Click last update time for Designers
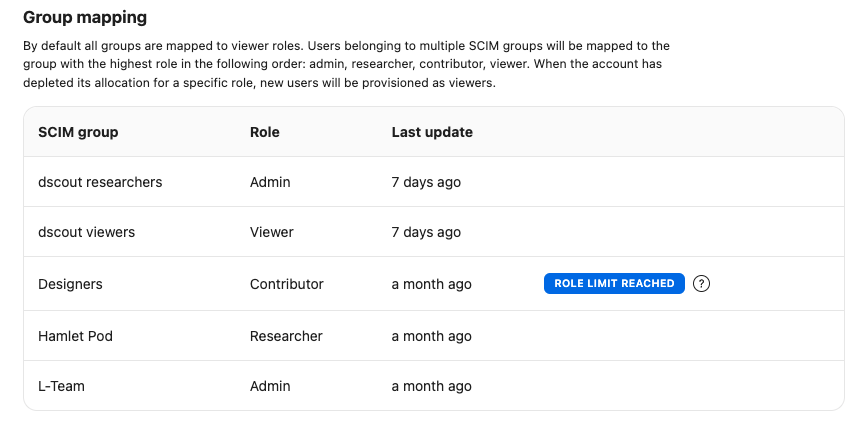 [x=431, y=284]
